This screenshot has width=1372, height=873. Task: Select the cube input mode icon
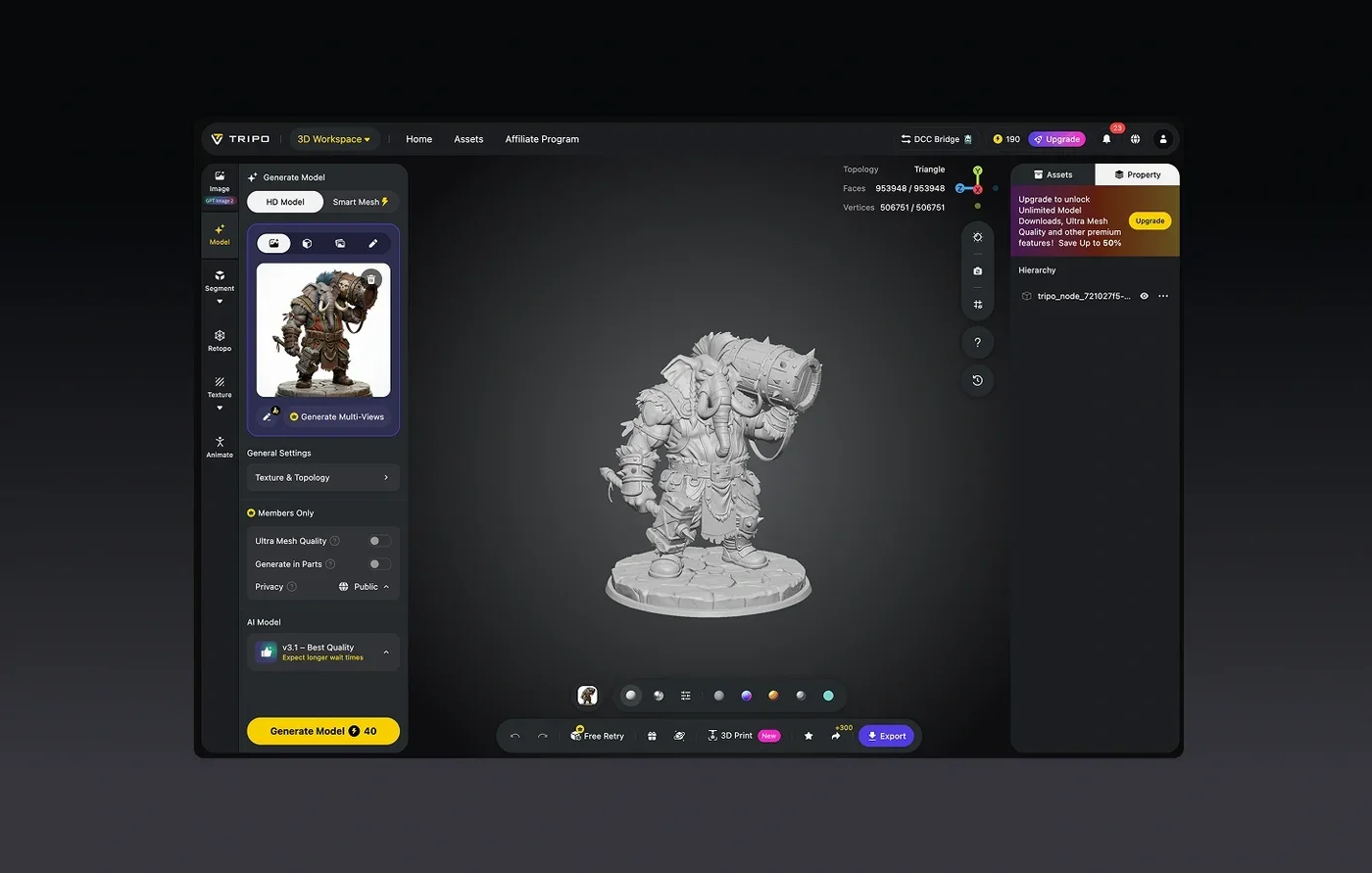click(307, 243)
